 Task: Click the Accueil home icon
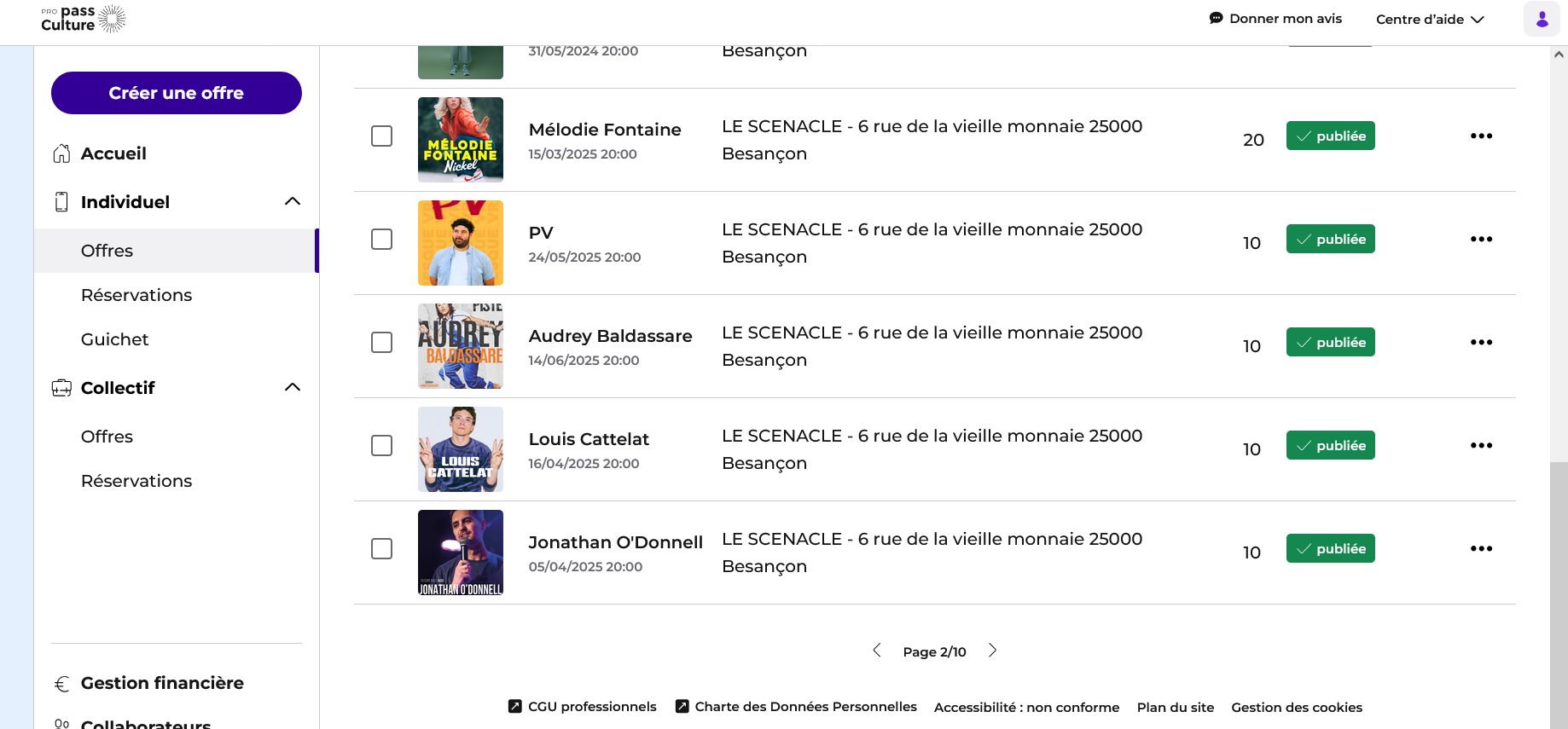pyautogui.click(x=61, y=153)
